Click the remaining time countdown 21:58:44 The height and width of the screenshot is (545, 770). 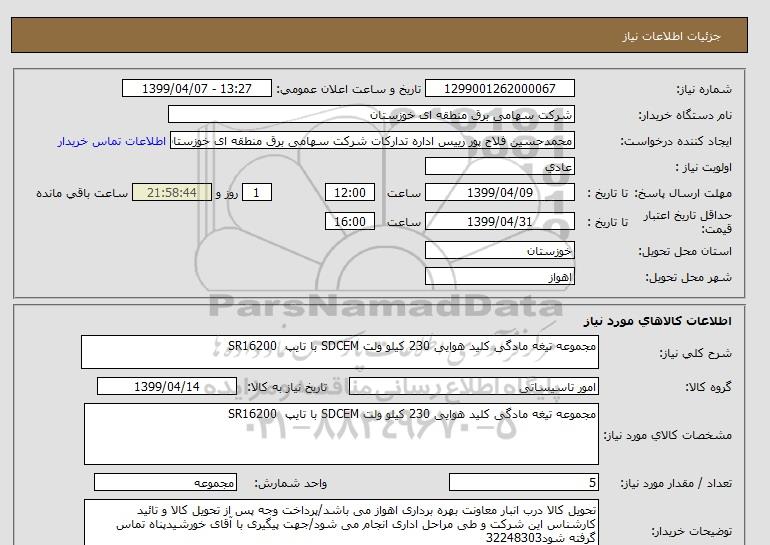click(x=171, y=193)
